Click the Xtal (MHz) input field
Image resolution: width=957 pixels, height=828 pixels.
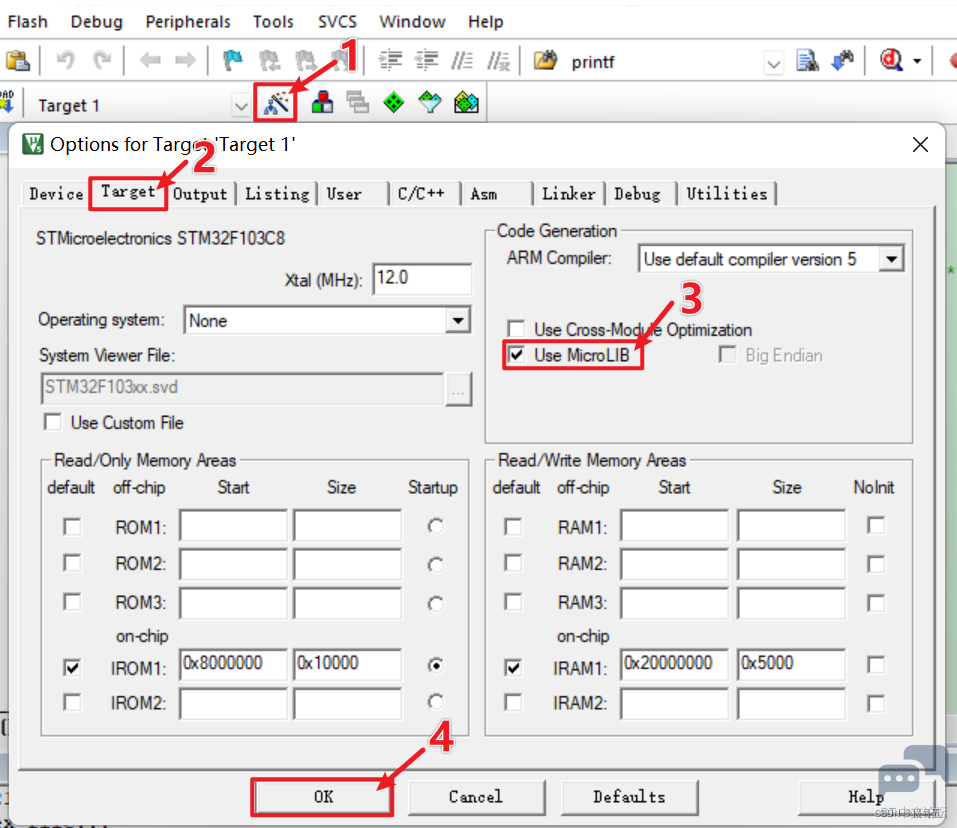422,279
